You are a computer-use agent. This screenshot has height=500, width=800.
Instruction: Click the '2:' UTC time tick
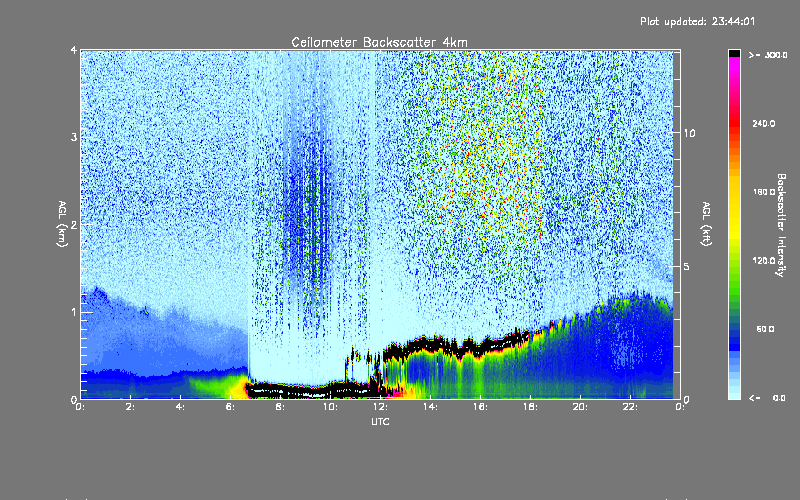tap(131, 407)
